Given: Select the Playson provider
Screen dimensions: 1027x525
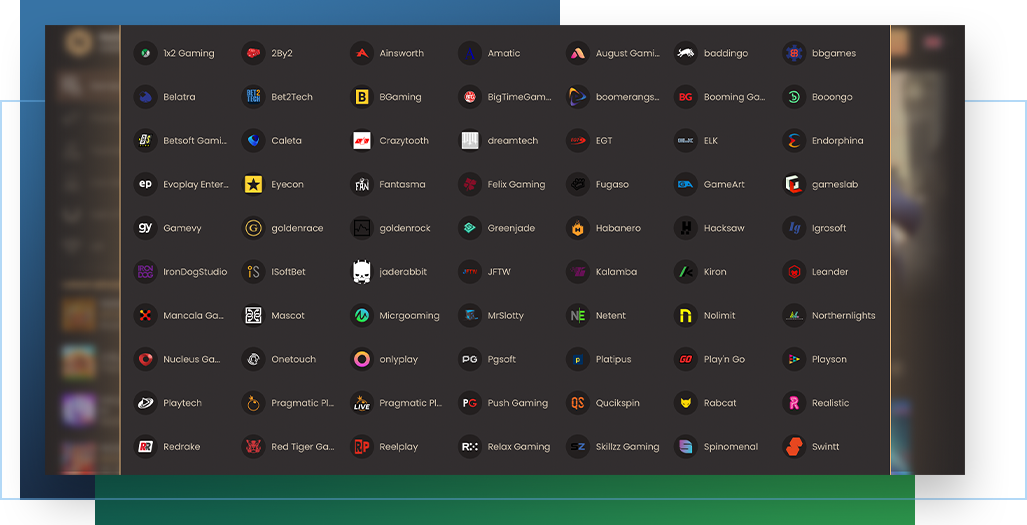Looking at the screenshot, I should click(x=815, y=359).
